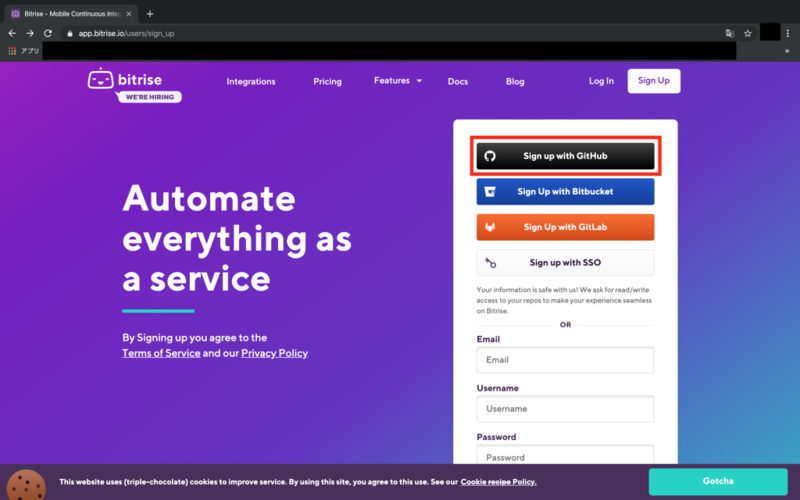Sign up with GitLab
This screenshot has height=500, width=800.
(565, 227)
